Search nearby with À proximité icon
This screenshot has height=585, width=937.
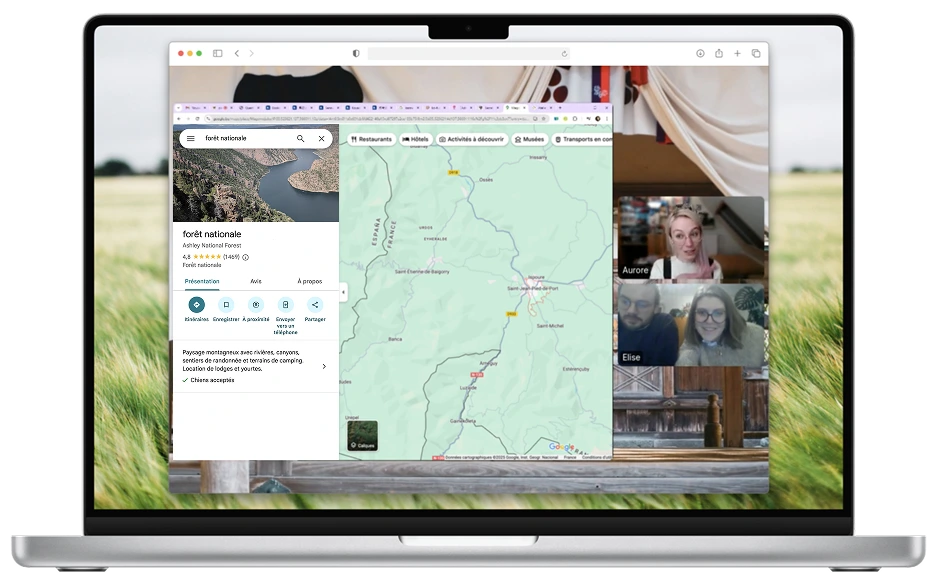[x=256, y=305]
